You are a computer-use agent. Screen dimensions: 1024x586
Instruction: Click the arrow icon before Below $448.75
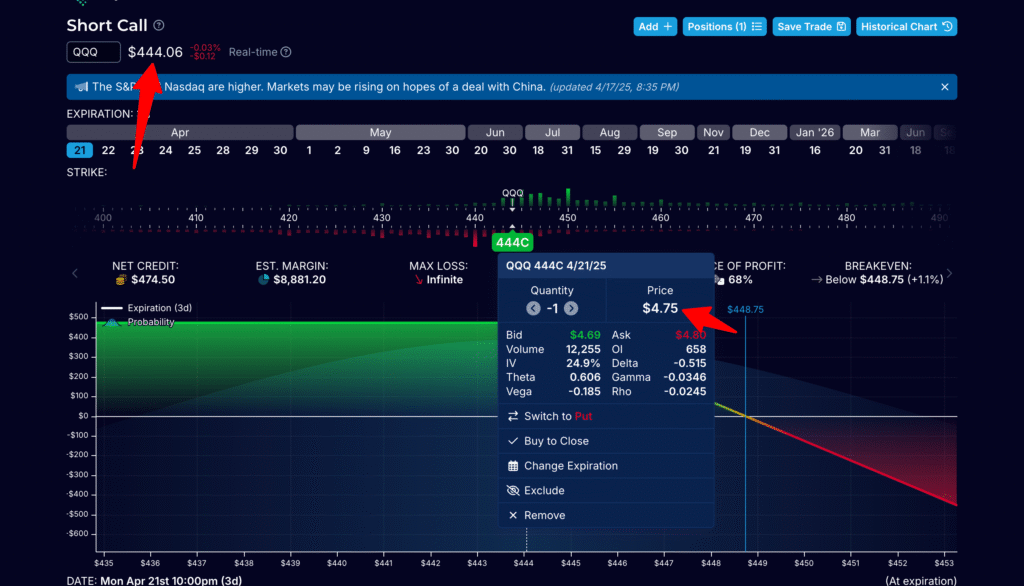point(816,280)
